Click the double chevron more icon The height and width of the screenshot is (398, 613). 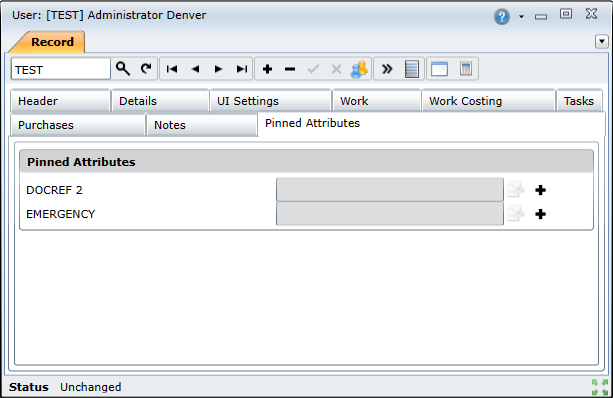[x=387, y=69]
